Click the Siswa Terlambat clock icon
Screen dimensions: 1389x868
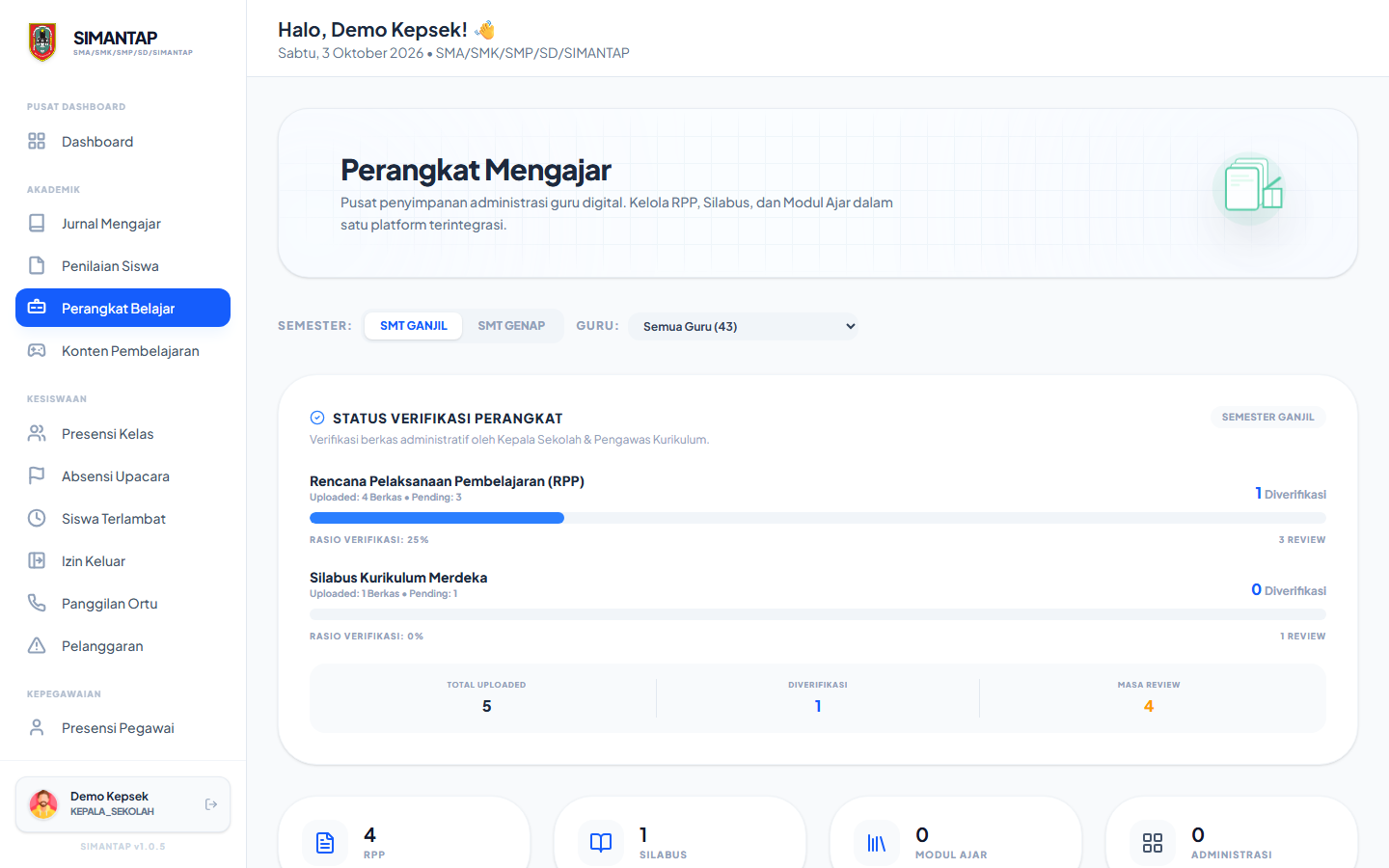[37, 519]
